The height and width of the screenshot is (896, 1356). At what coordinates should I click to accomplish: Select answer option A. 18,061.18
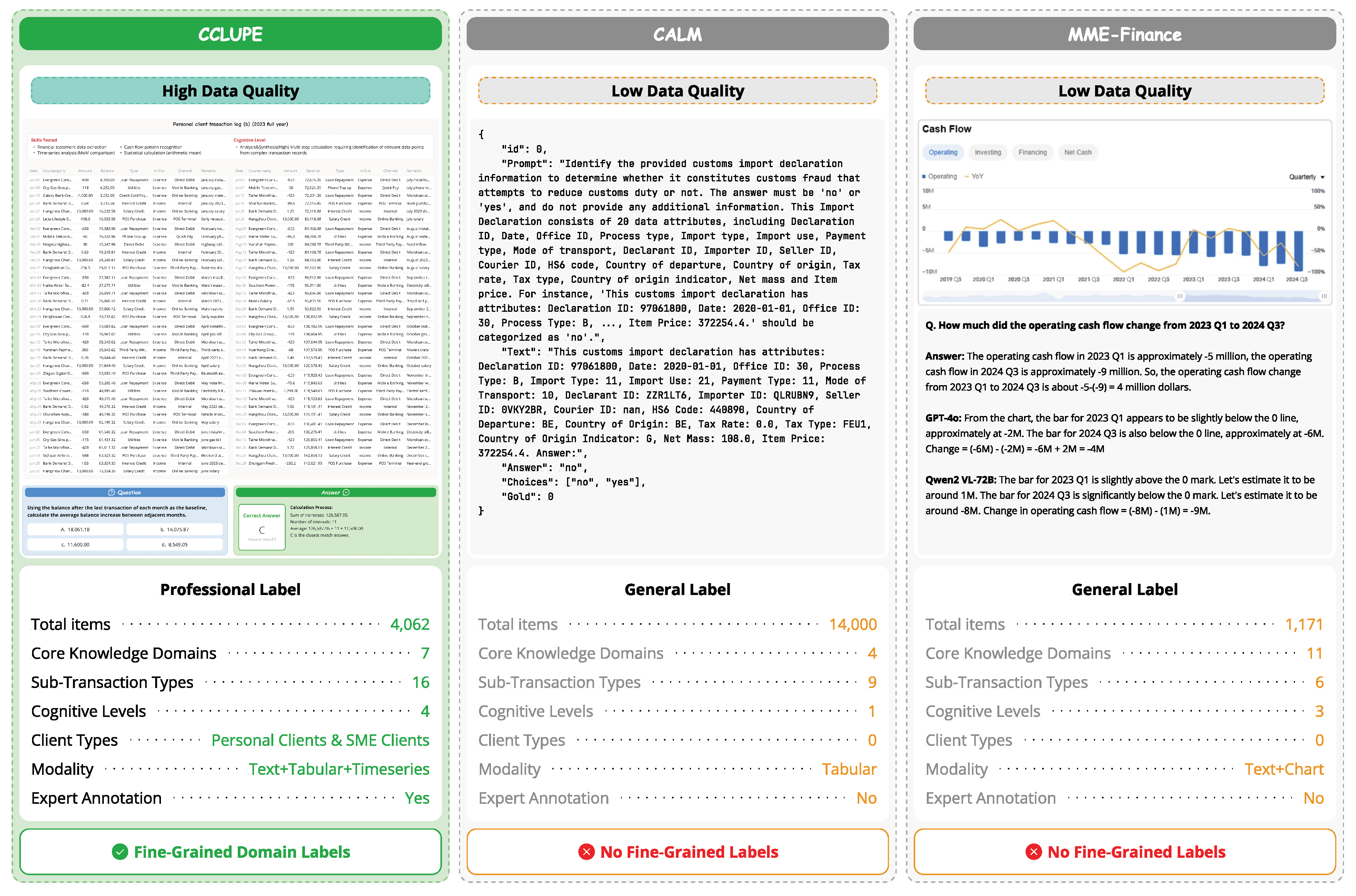pos(75,530)
